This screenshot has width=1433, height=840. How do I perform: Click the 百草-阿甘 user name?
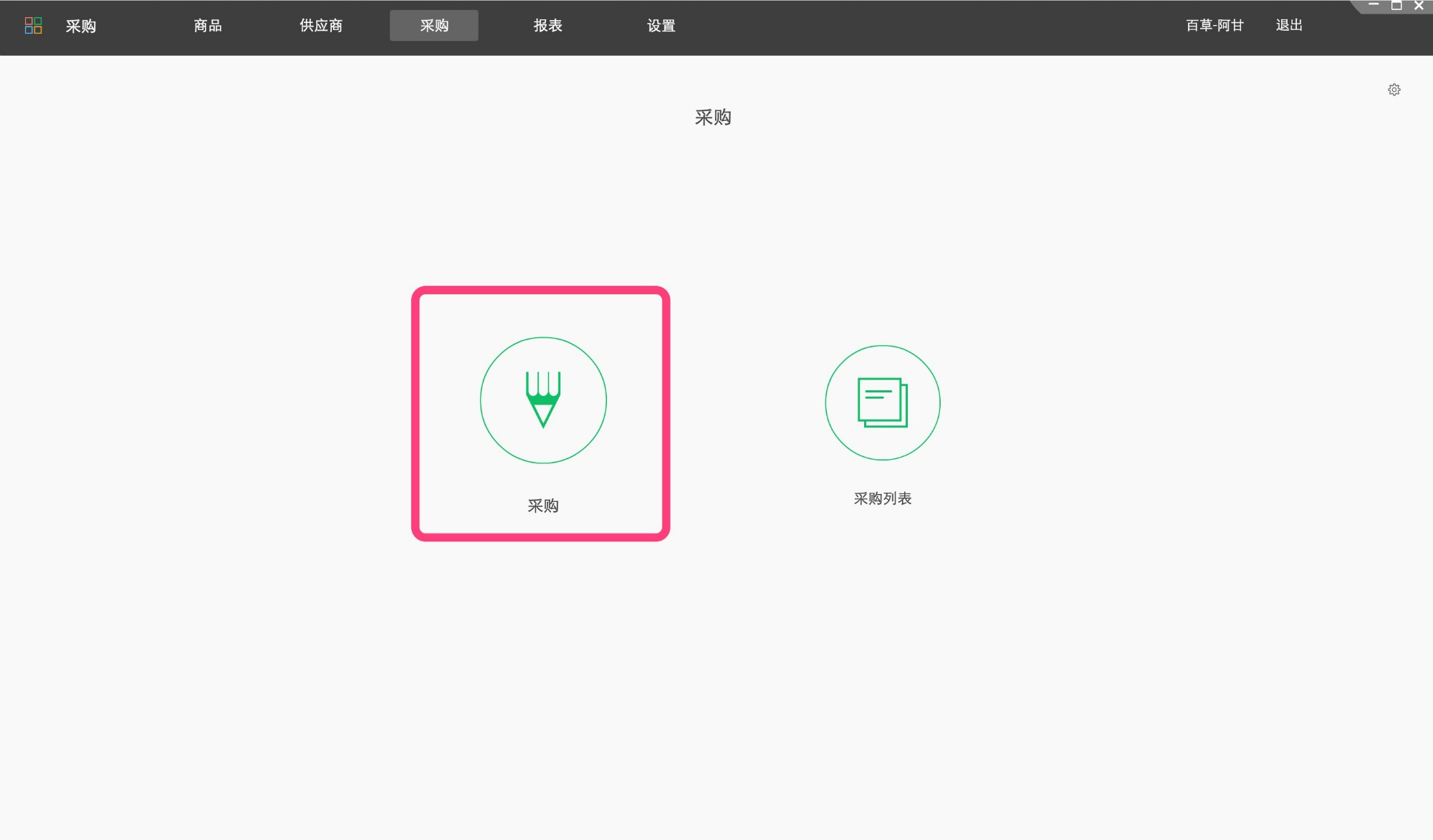click(1214, 26)
